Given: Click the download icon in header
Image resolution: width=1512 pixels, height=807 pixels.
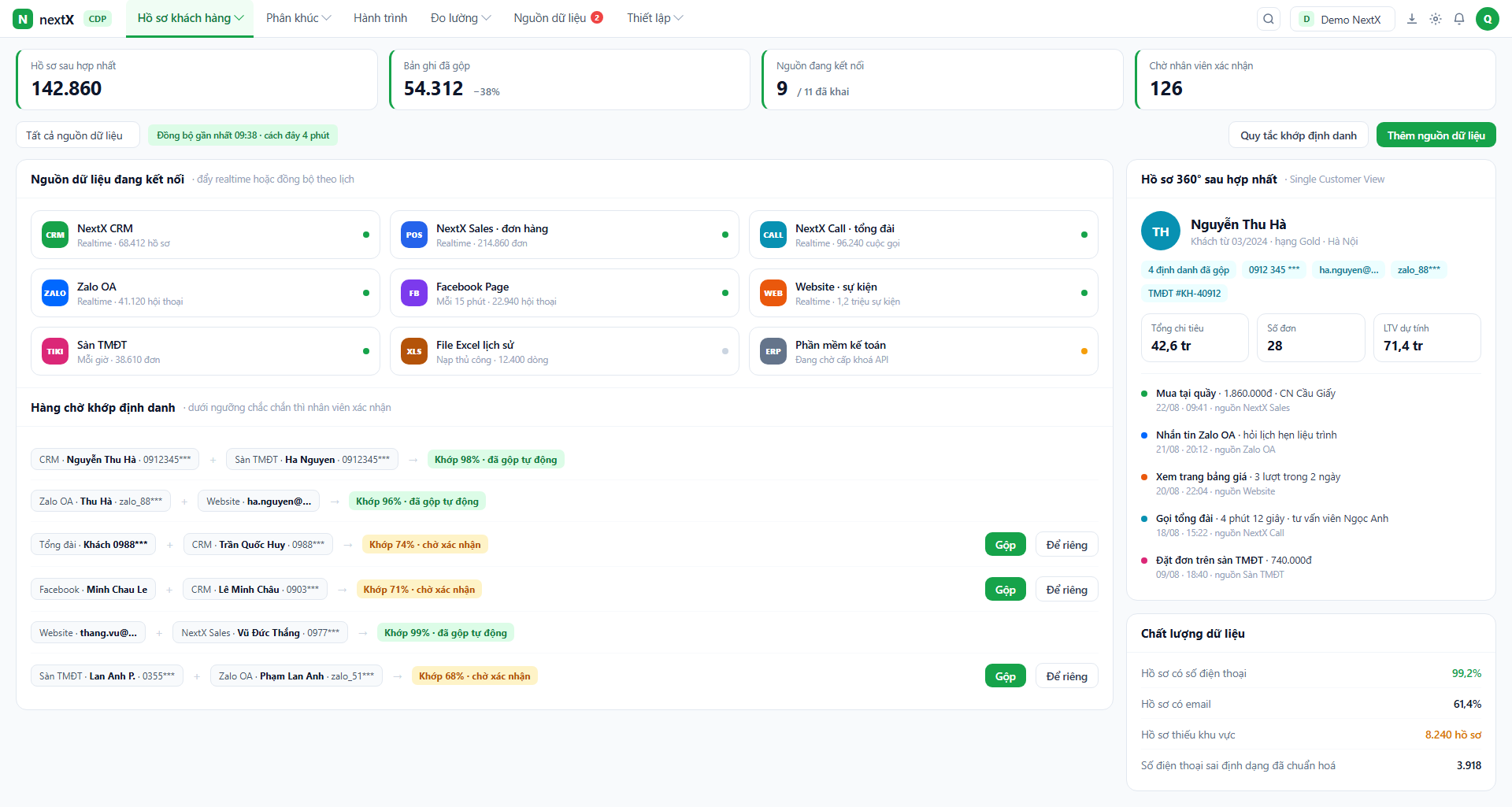Looking at the screenshot, I should pyautogui.click(x=1412, y=19).
